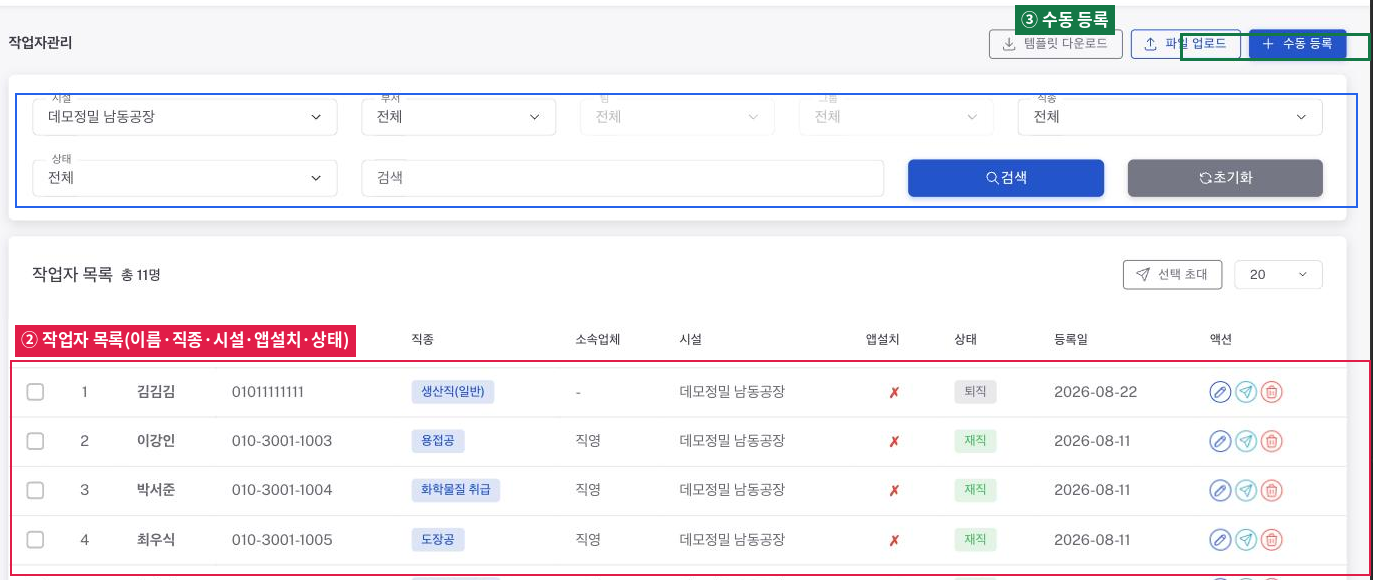Click app-not-installed X mark for 이강인
The image size is (1373, 580).
[894, 442]
